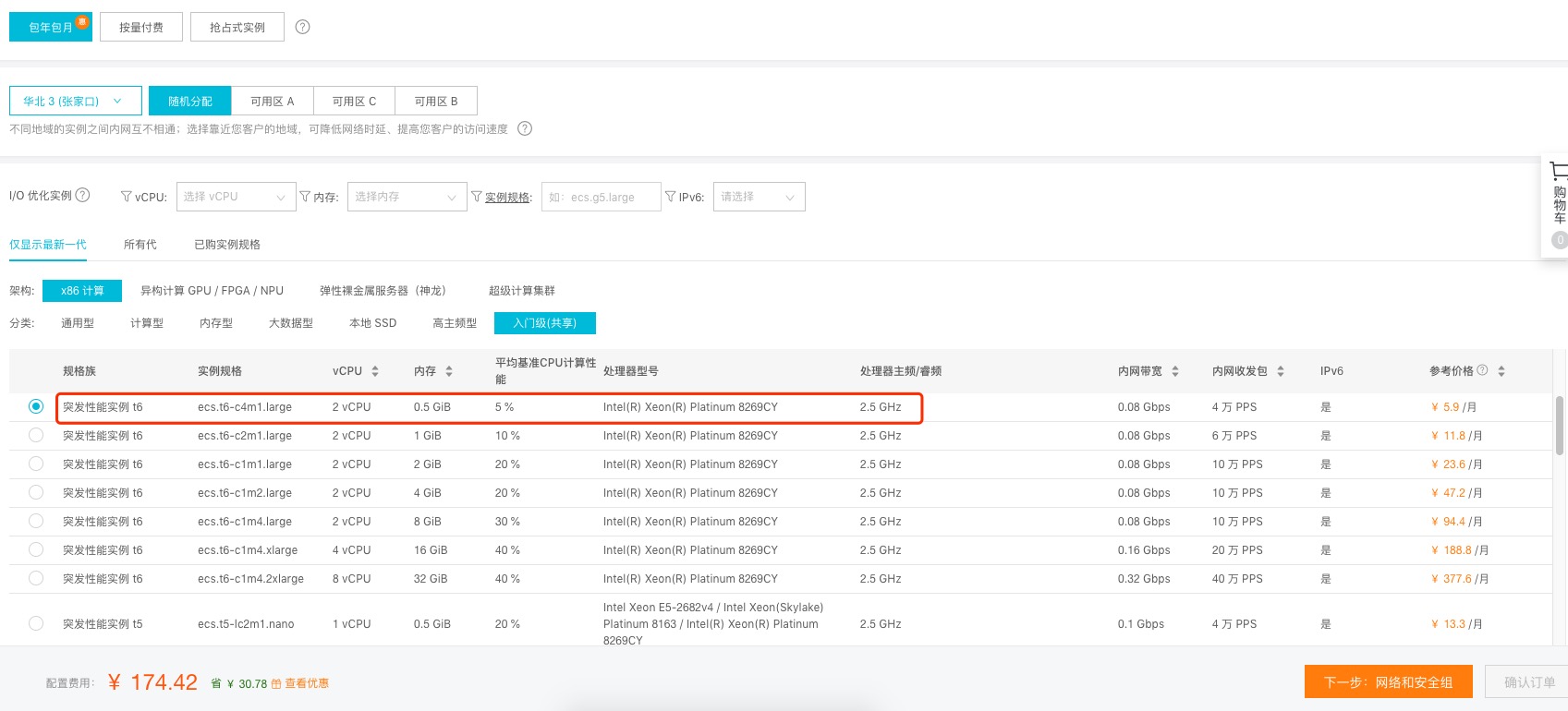Image resolution: width=1568 pixels, height=711 pixels.
Task: Select 大数据型 category
Action: point(291,323)
